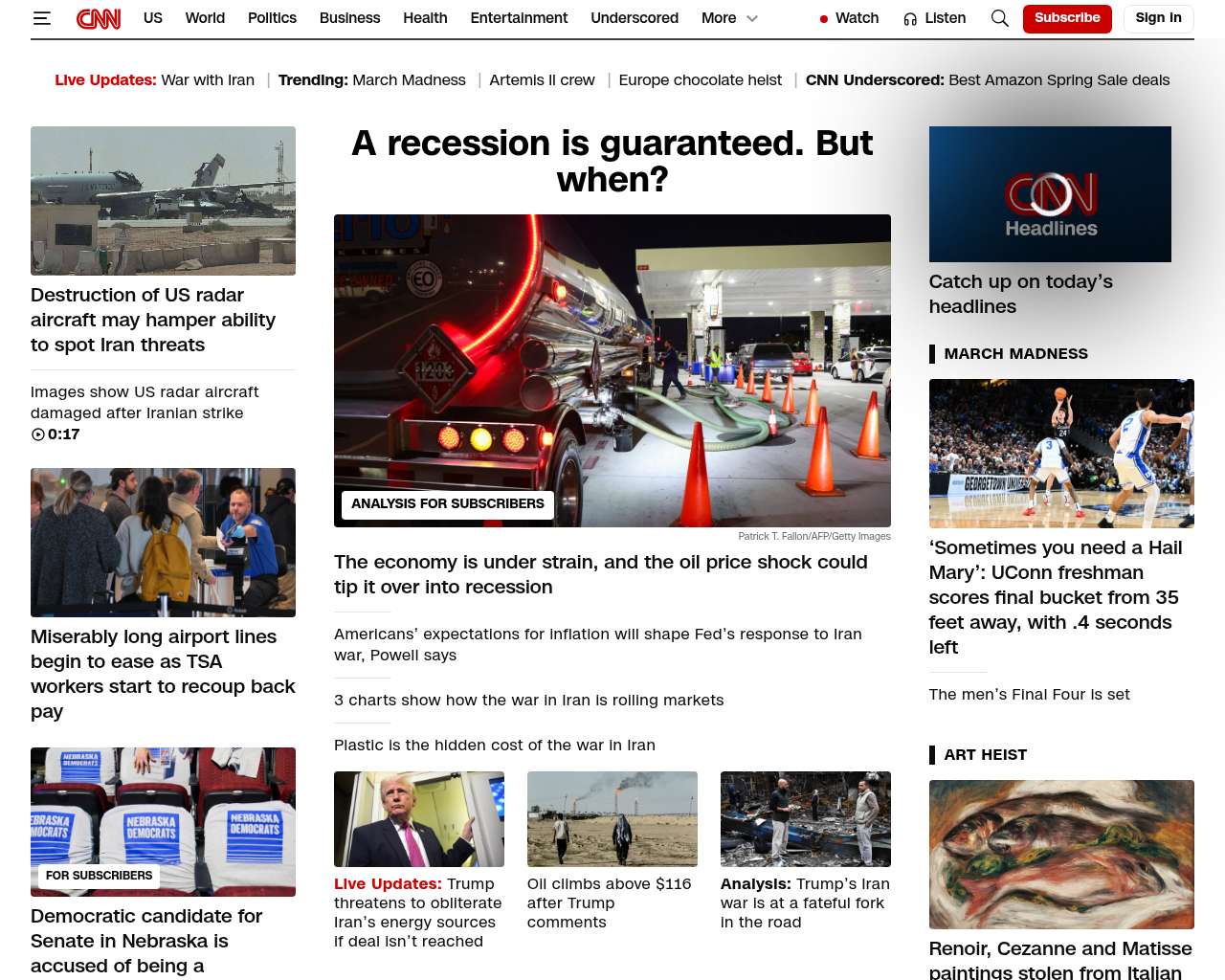
Task: Open the oil field flare photo
Action: point(612,819)
